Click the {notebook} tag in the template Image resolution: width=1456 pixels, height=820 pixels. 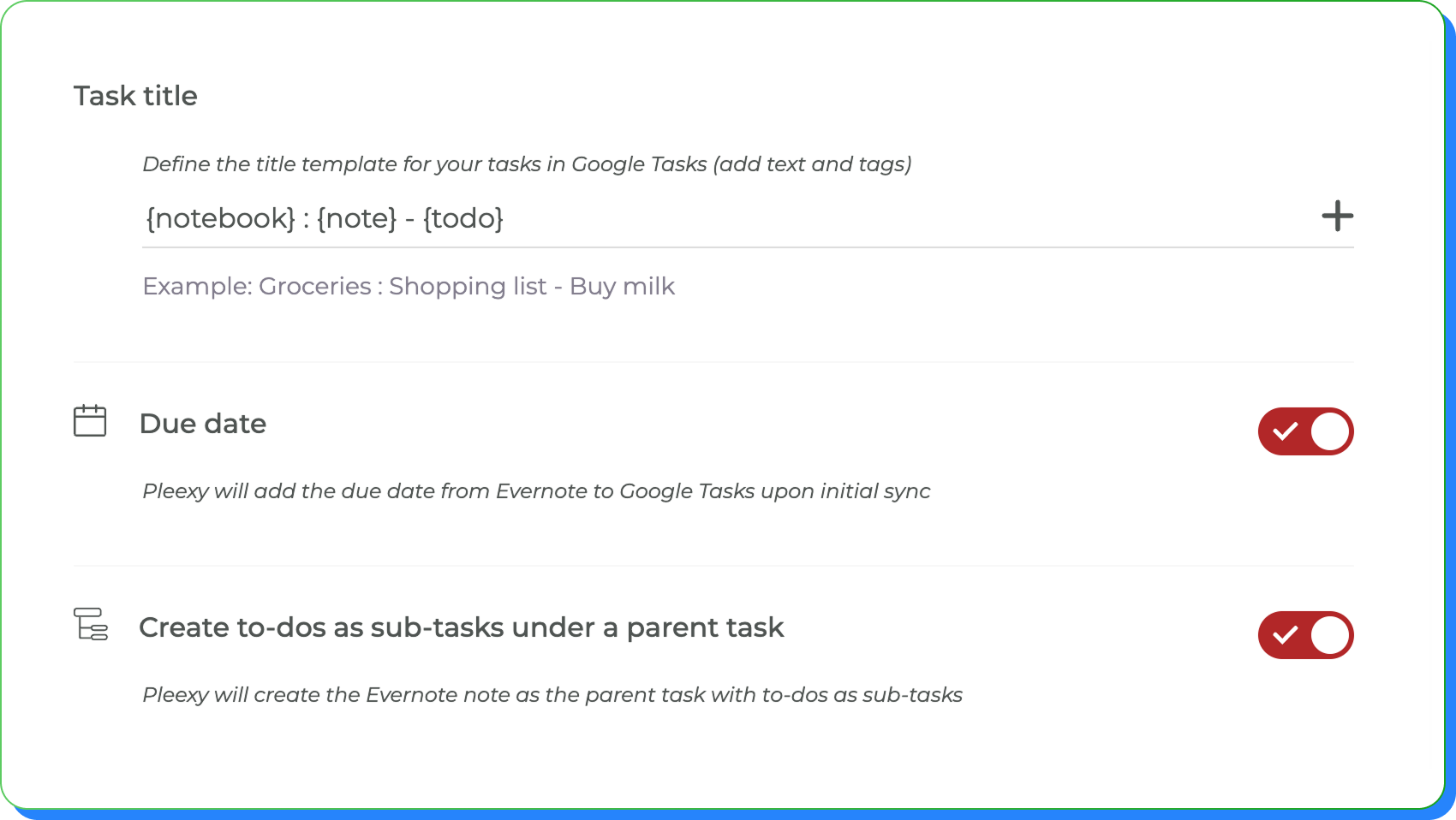tap(220, 218)
